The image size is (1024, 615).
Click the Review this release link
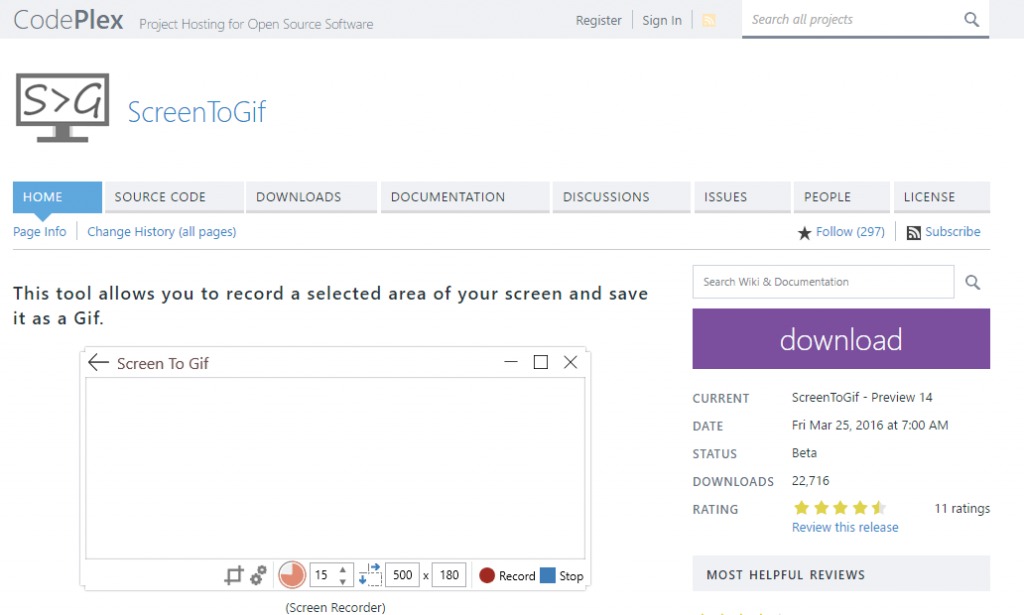point(845,528)
